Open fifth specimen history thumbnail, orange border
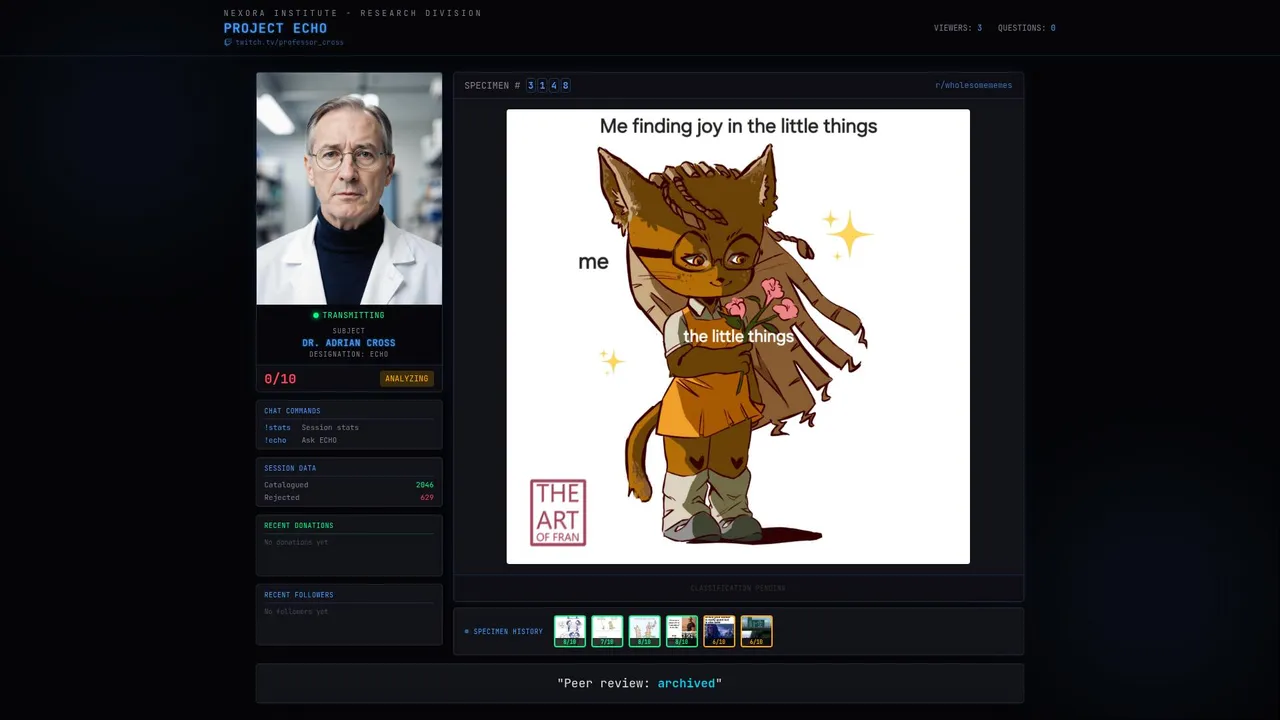 pos(719,631)
